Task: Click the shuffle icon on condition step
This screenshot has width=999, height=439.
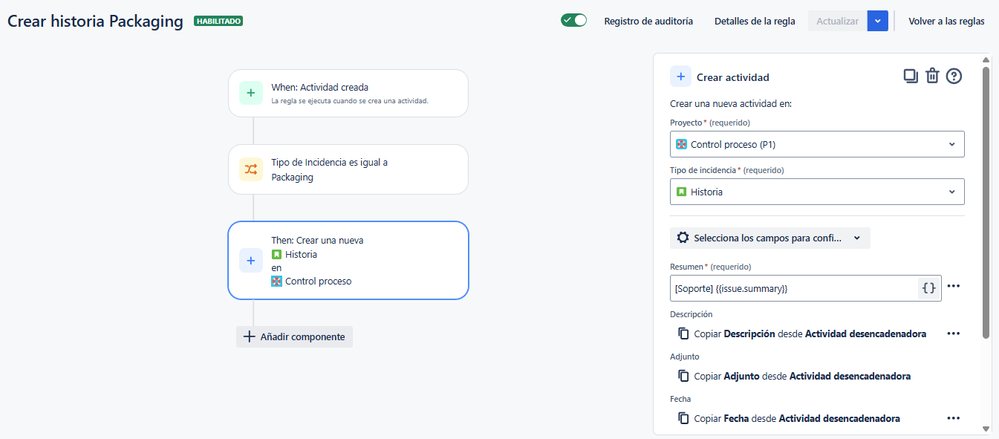Action: coord(250,169)
